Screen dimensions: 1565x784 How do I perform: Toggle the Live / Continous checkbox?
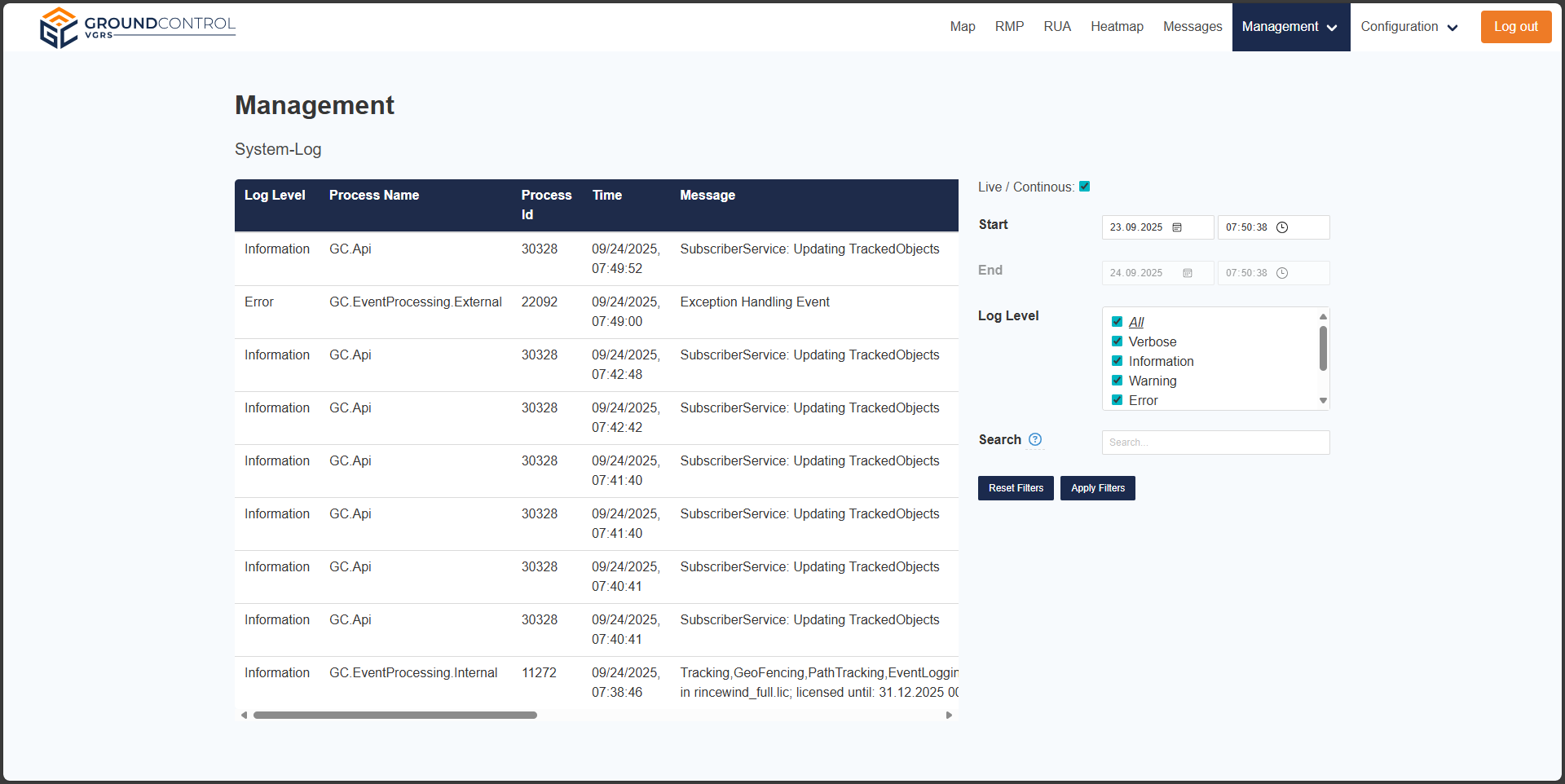[x=1085, y=187]
